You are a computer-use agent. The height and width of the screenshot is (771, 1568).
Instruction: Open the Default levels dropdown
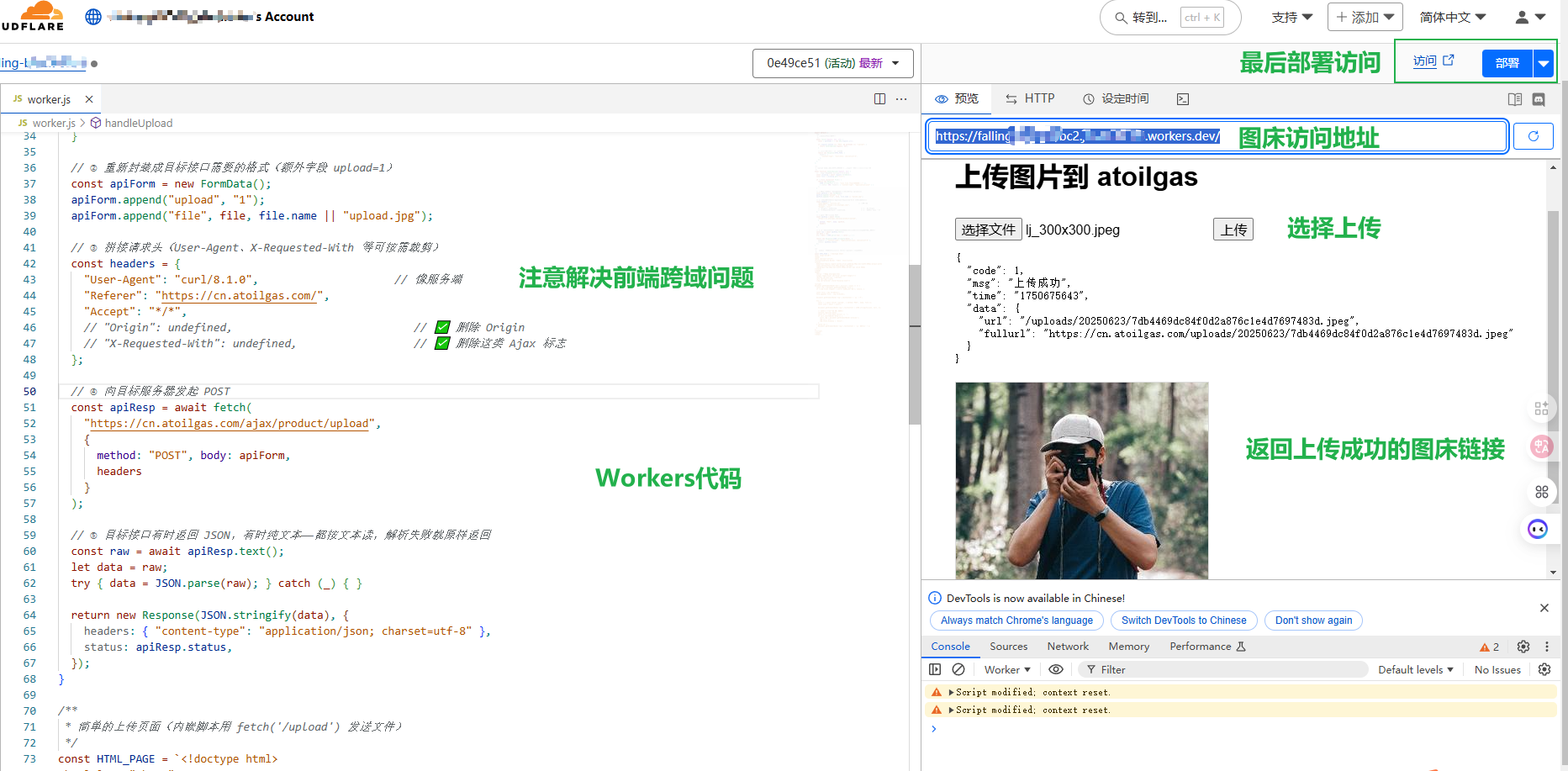[x=1416, y=670]
